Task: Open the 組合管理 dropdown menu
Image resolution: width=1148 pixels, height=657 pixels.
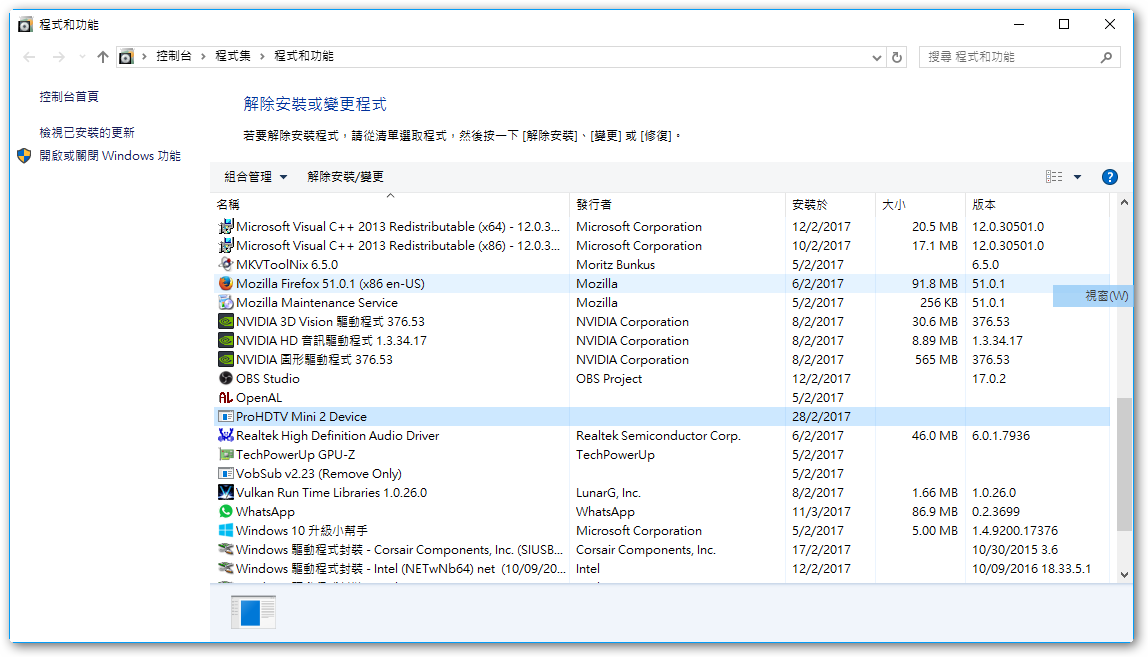Action: [x=256, y=177]
